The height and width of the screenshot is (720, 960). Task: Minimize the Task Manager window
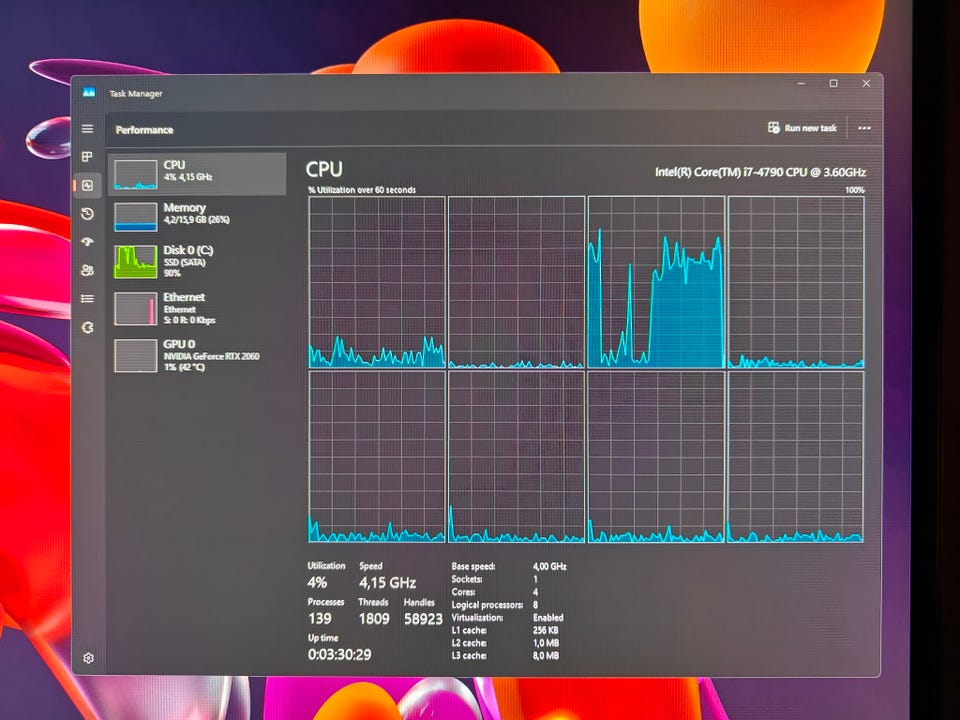tap(801, 83)
